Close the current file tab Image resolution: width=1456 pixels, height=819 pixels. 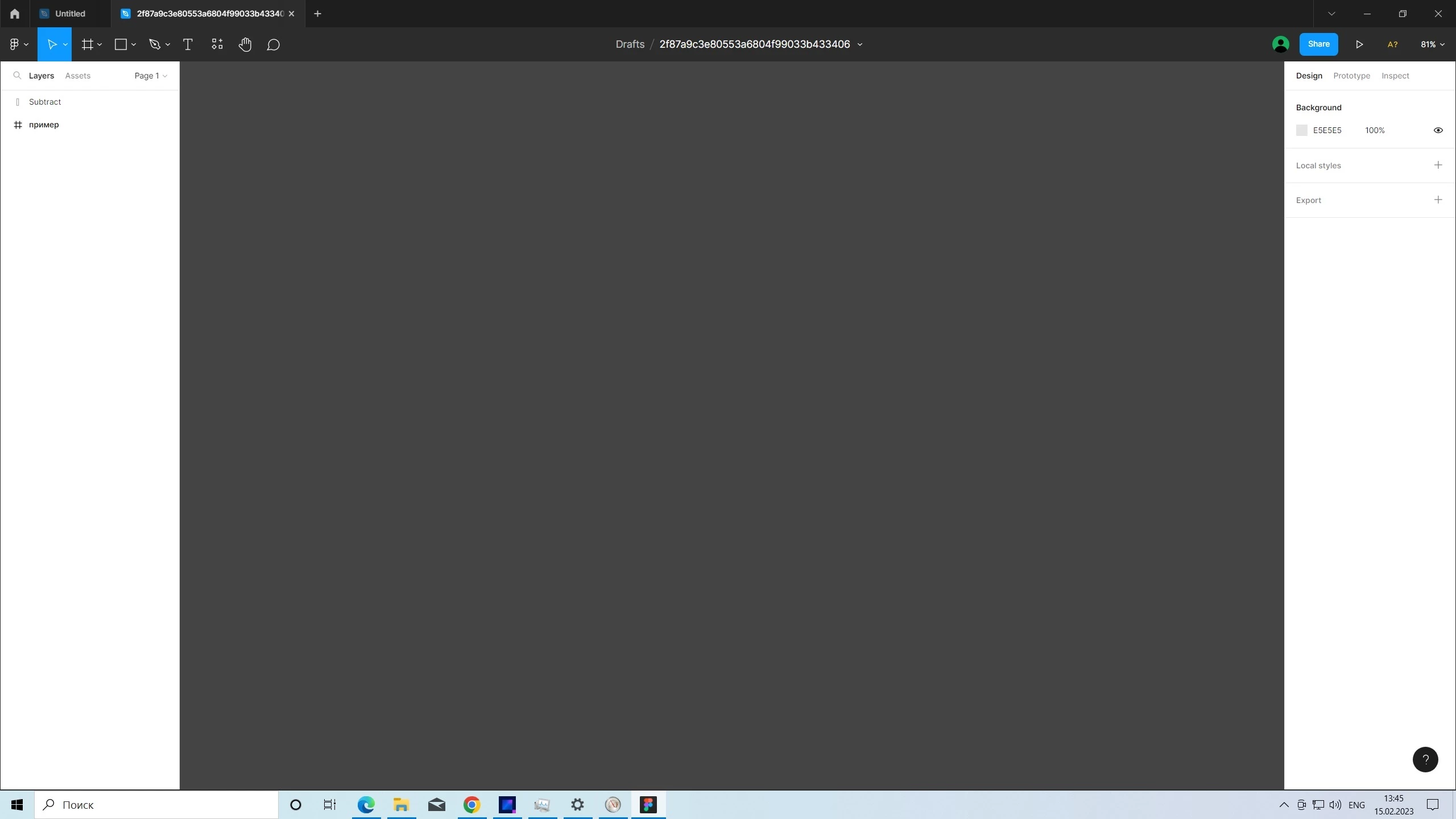pos(291,14)
